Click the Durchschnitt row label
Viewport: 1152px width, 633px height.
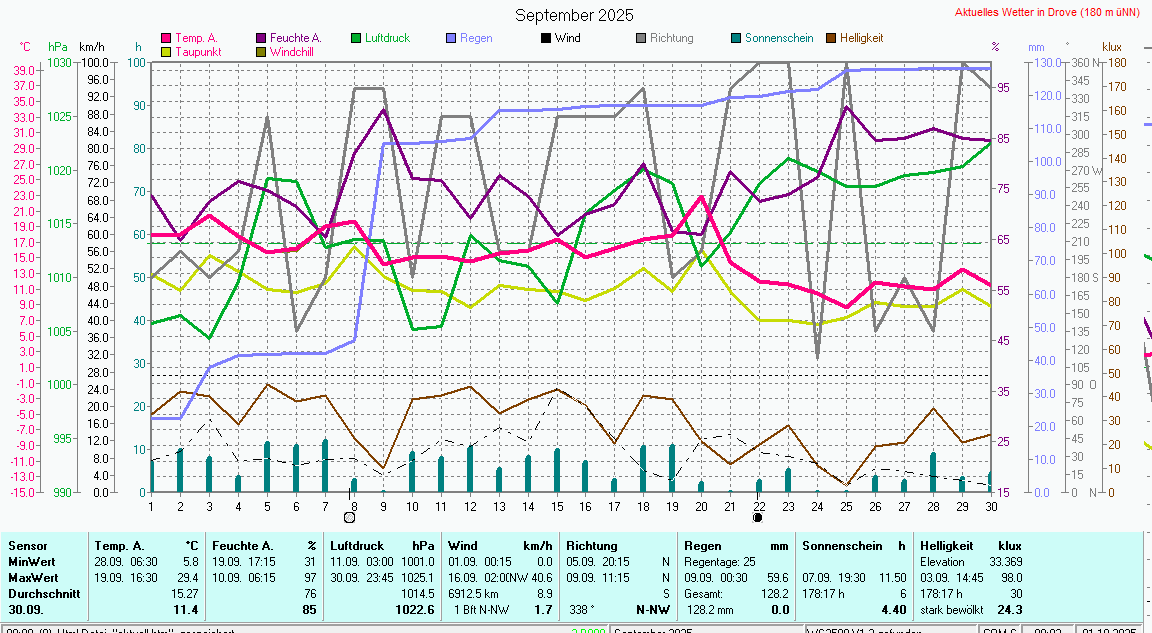44,593
